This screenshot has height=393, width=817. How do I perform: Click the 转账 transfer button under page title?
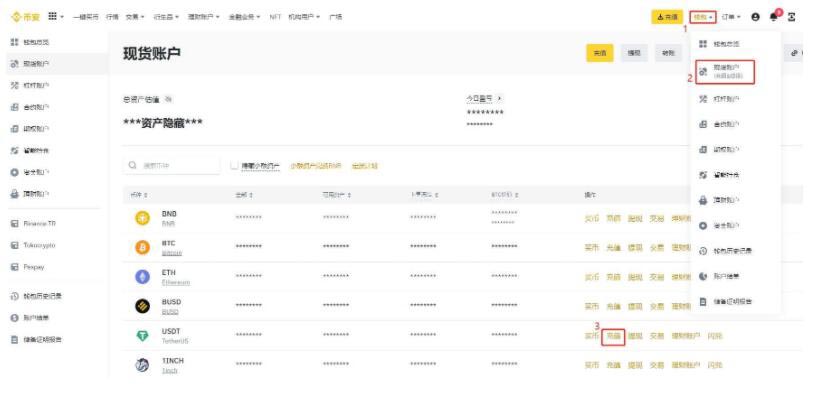(669, 53)
